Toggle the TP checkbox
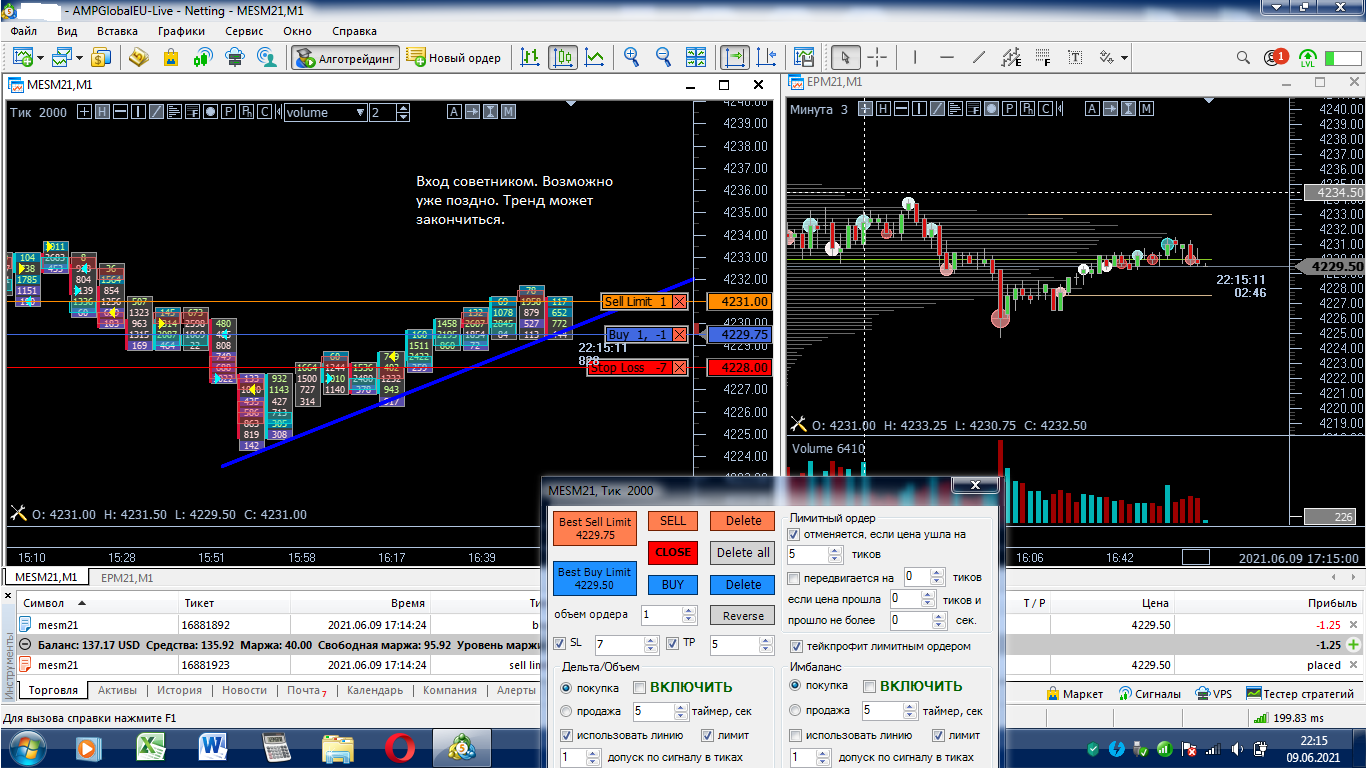Viewport: 1366px width, 768px height. pos(673,643)
